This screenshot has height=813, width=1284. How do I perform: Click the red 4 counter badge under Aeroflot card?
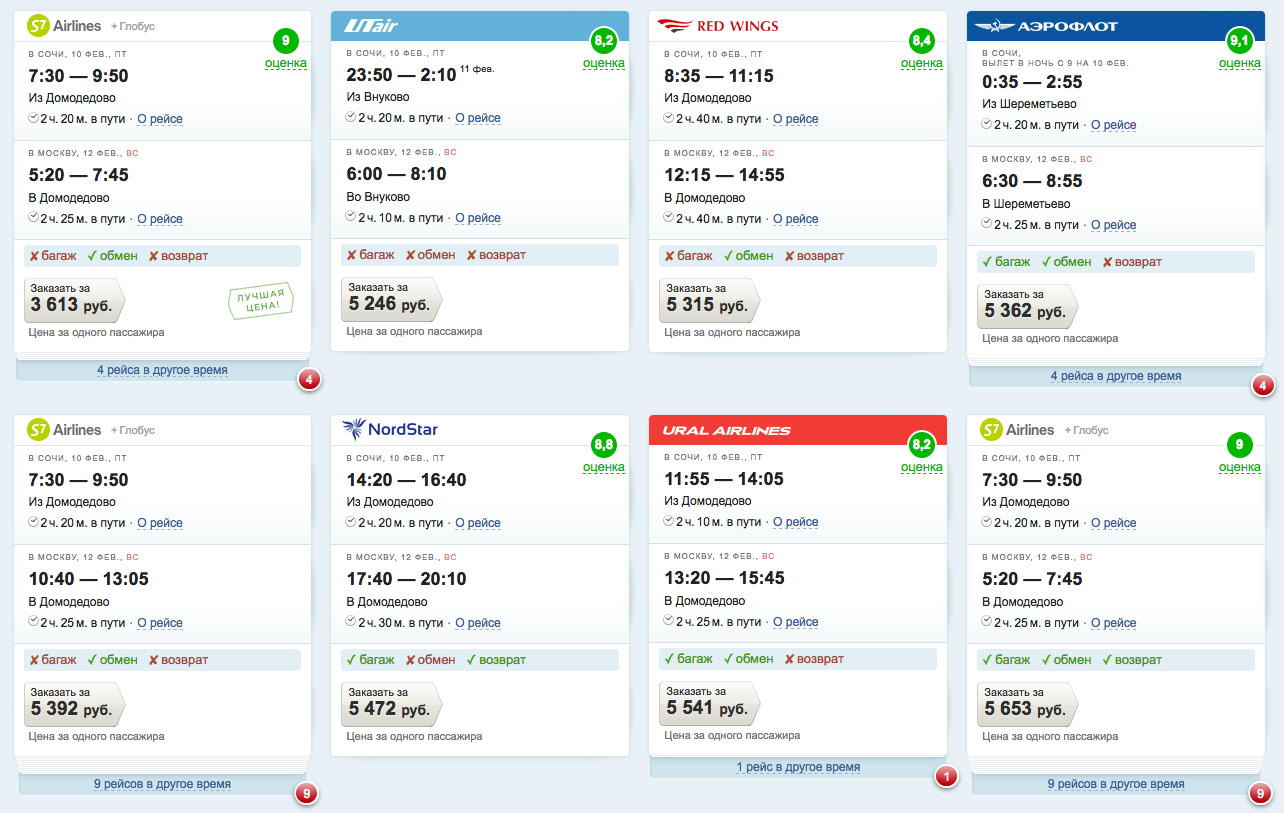pyautogui.click(x=1263, y=385)
